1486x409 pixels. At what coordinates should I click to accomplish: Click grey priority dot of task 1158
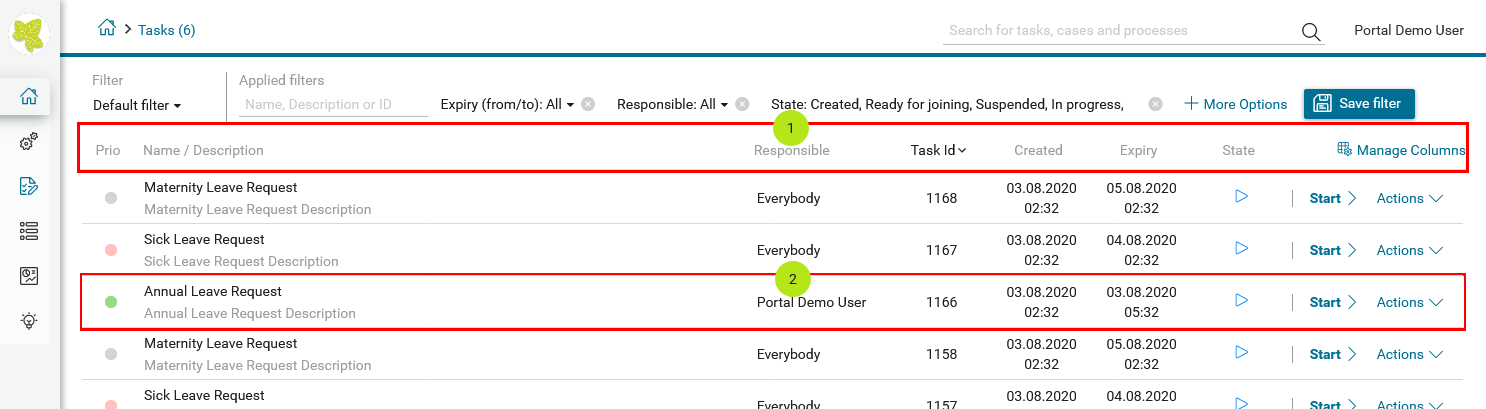click(111, 354)
